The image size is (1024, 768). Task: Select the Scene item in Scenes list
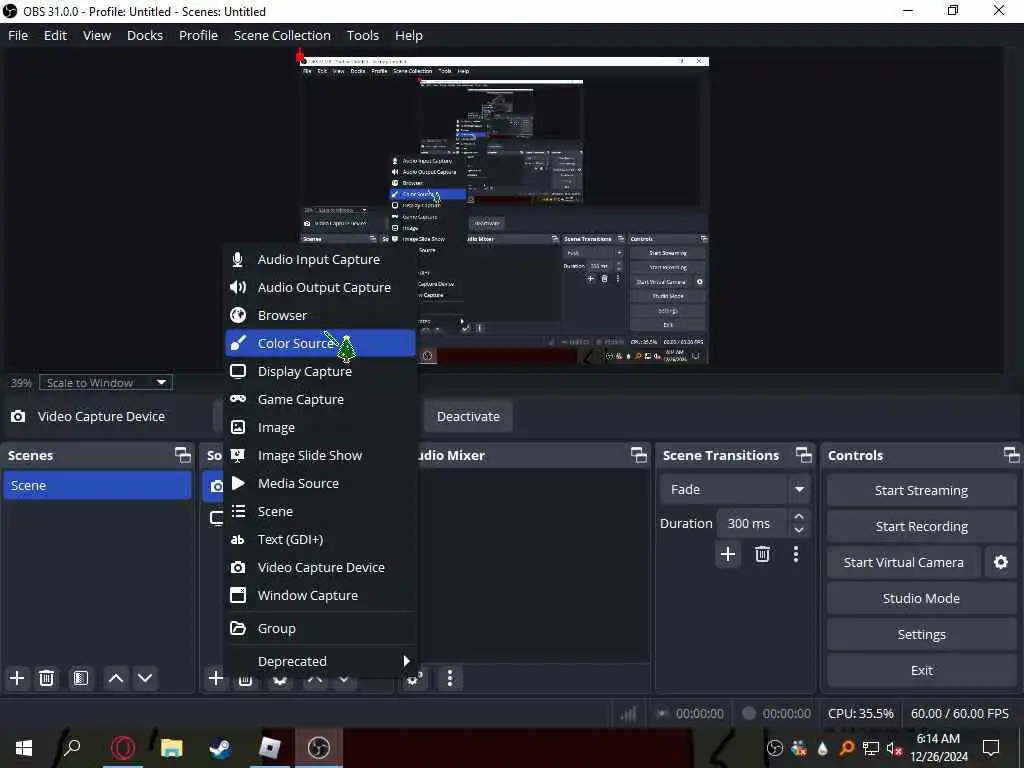point(97,486)
